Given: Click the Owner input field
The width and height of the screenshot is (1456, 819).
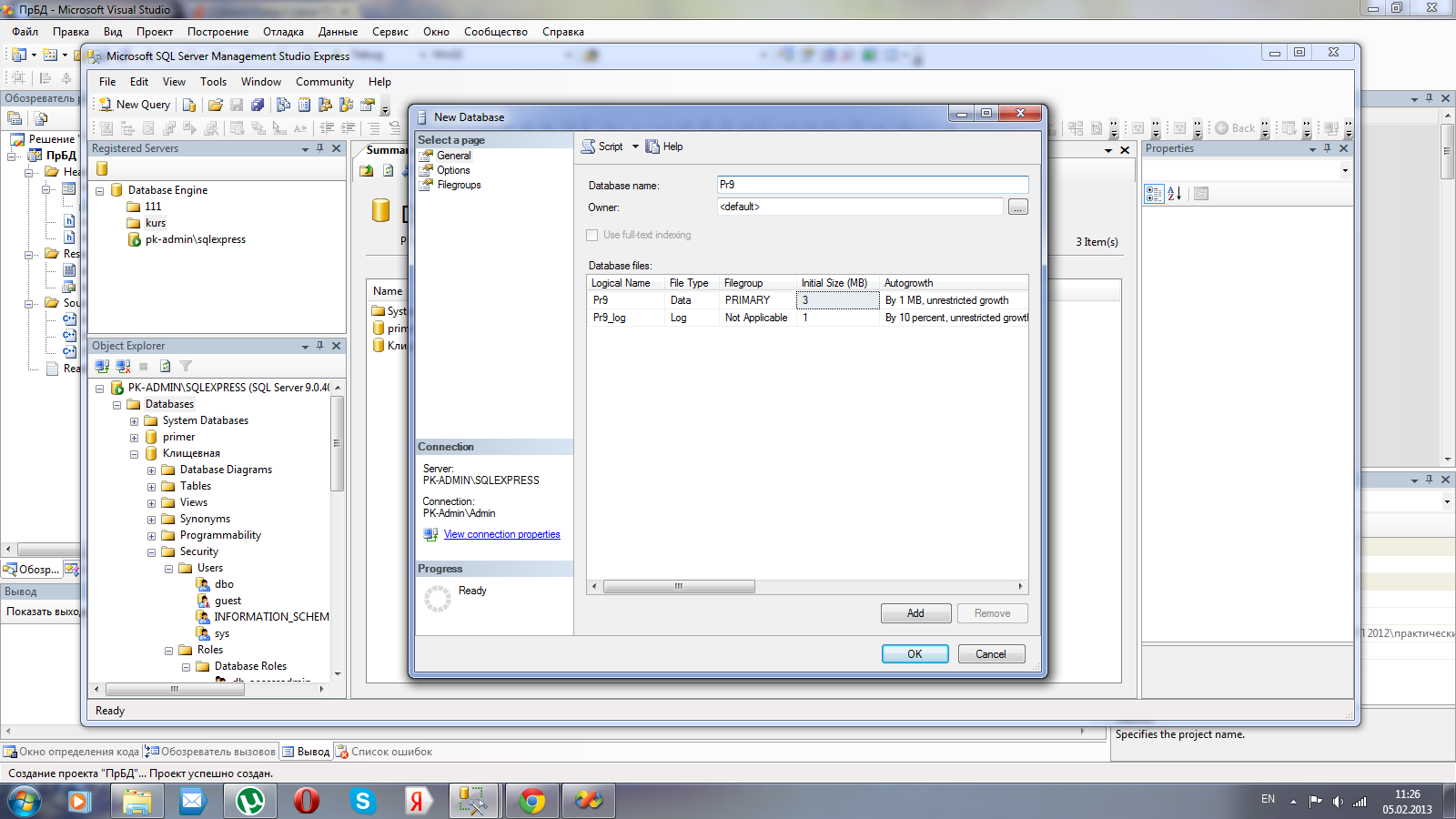Looking at the screenshot, I should [860, 207].
